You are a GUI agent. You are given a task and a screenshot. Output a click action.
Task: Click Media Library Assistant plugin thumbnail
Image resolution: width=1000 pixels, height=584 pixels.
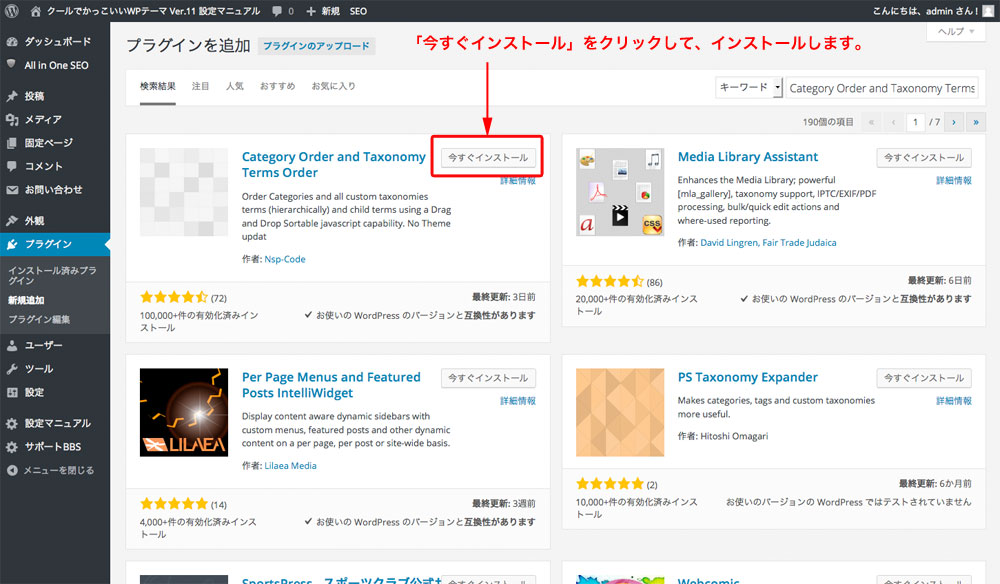pyautogui.click(x=620, y=192)
